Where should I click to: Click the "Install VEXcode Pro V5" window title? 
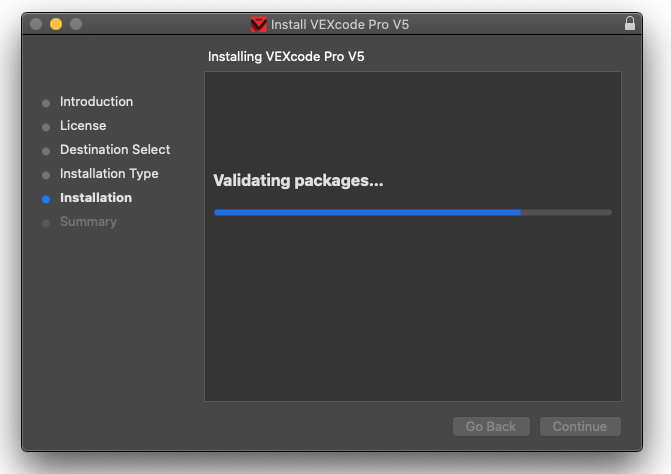coord(354,24)
